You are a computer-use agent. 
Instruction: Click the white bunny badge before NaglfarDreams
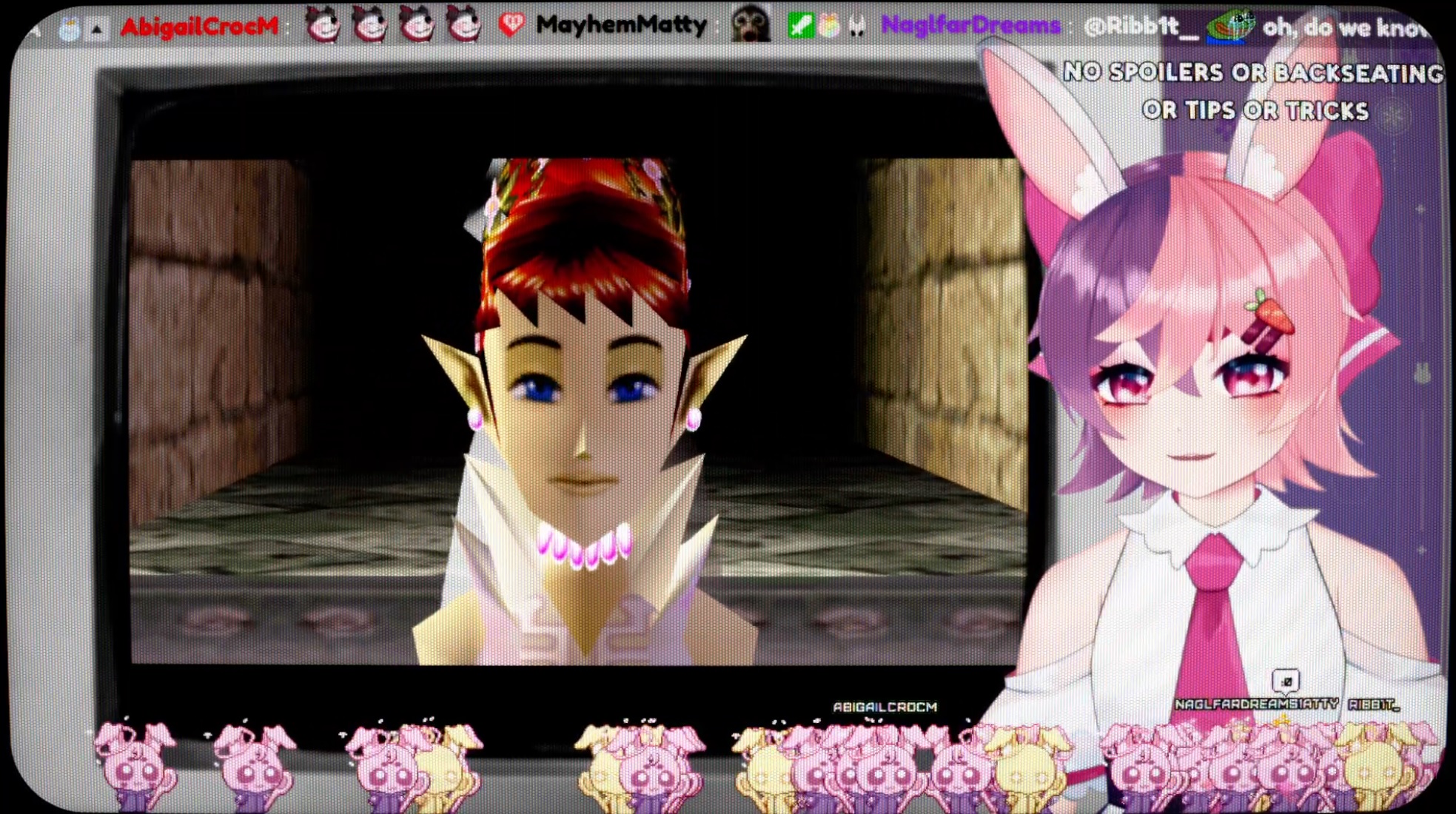[x=856, y=27]
